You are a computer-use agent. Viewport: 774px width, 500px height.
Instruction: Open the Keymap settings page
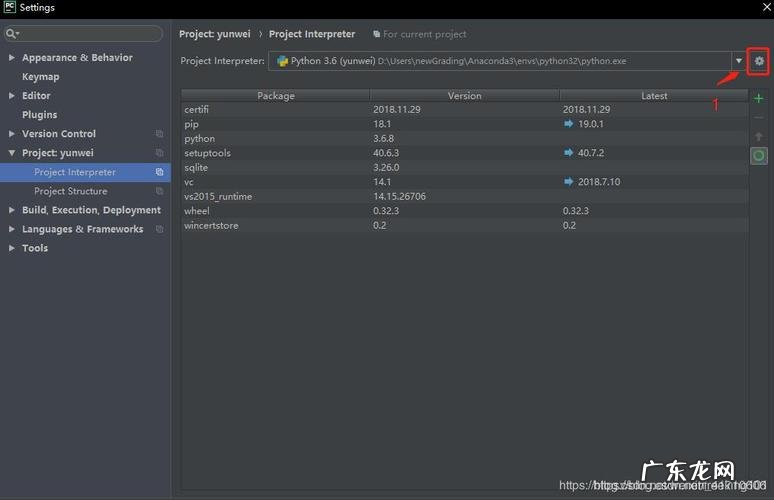40,77
